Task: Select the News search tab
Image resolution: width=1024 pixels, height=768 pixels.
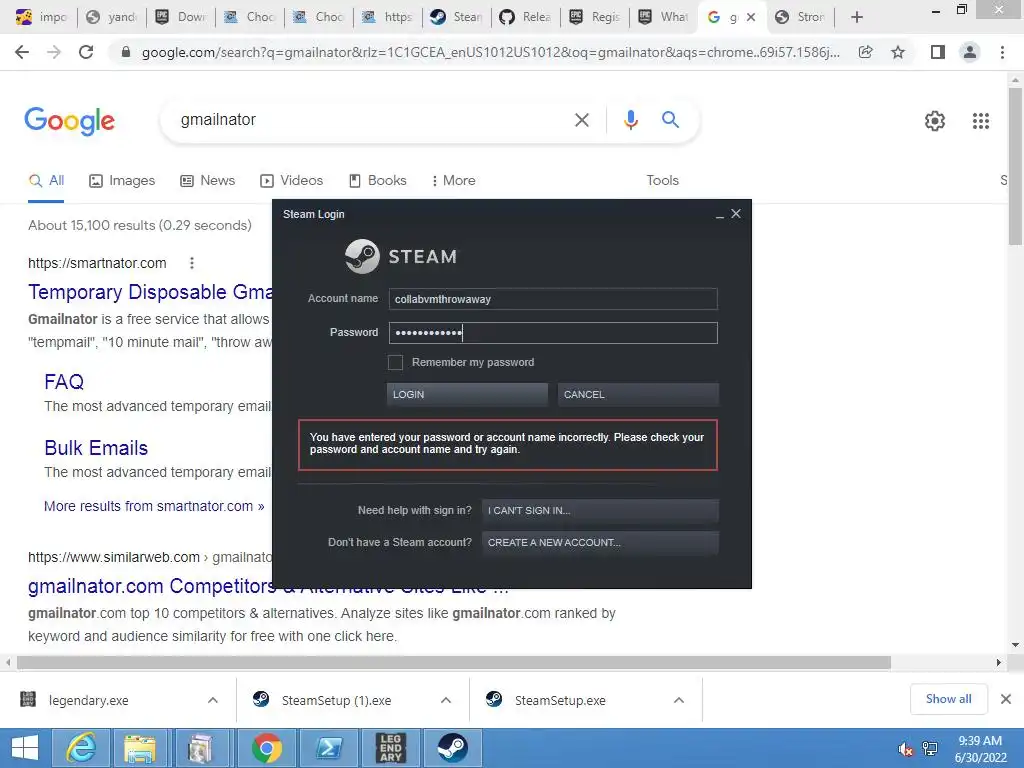Action: (x=208, y=181)
